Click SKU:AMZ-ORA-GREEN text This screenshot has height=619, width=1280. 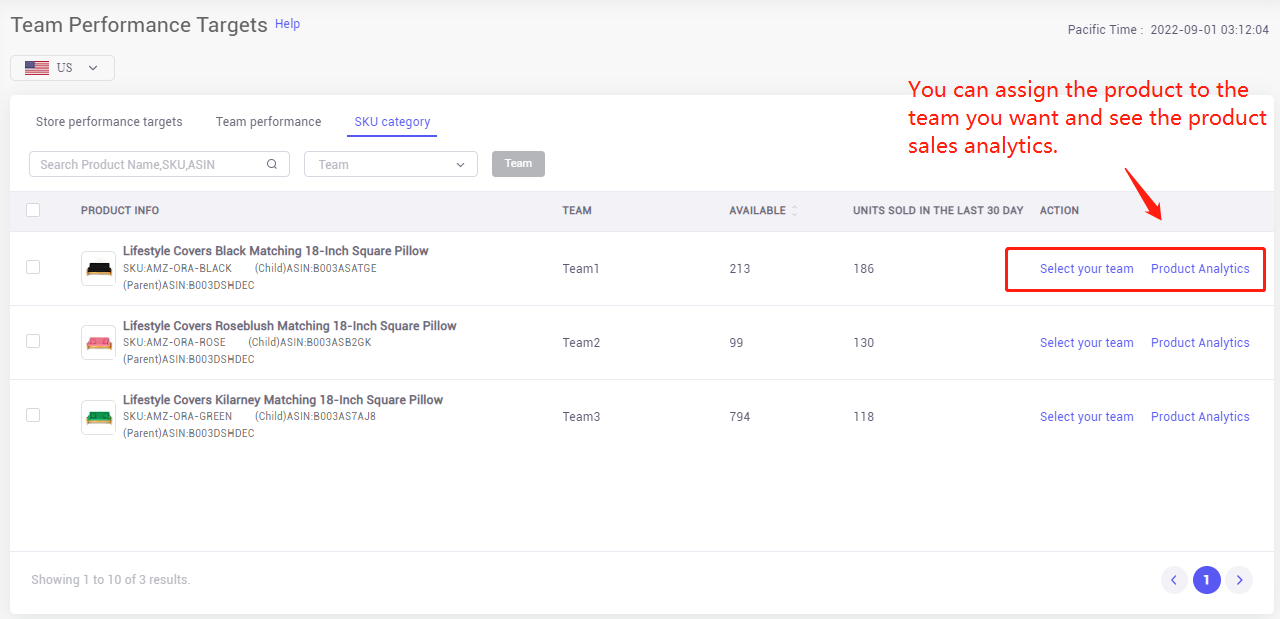coord(177,417)
